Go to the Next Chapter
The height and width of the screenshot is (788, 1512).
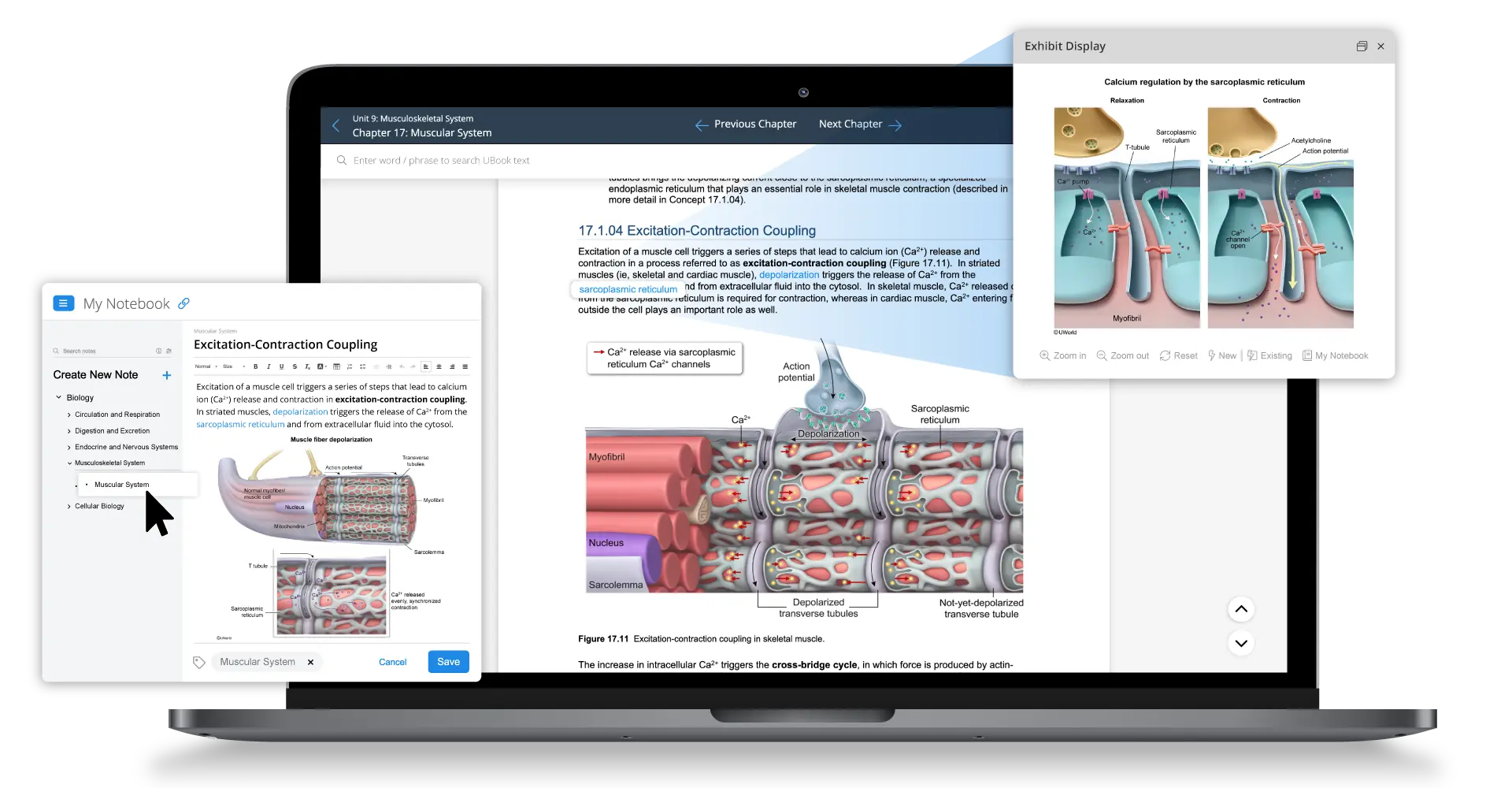(859, 125)
